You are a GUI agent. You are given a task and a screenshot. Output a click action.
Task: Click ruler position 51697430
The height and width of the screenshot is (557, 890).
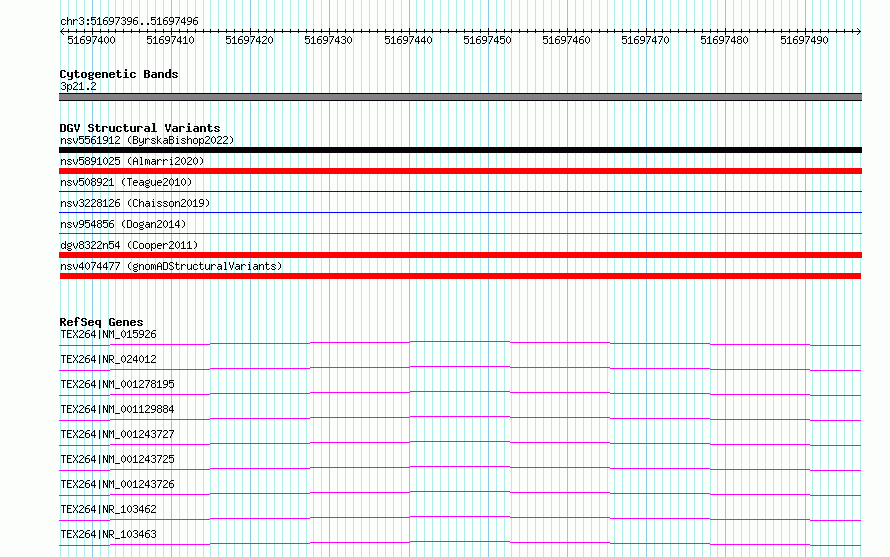[328, 40]
